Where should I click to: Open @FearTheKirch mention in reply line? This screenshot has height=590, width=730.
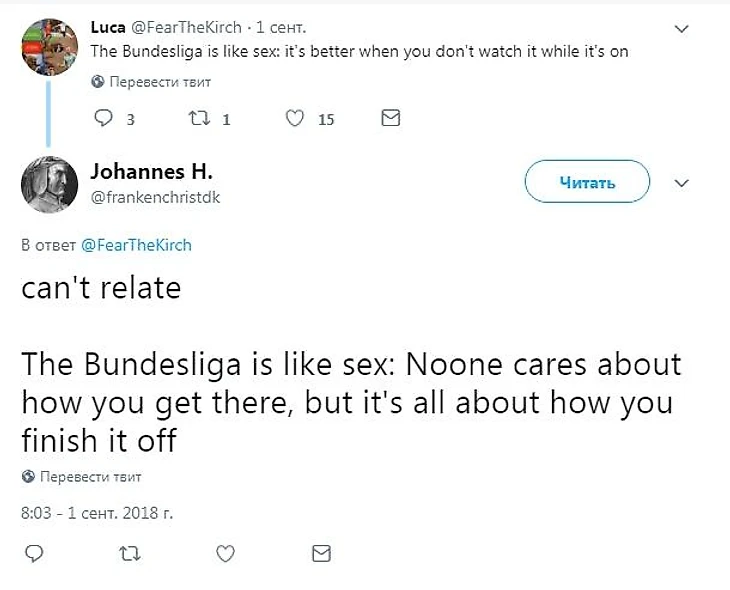[135, 245]
